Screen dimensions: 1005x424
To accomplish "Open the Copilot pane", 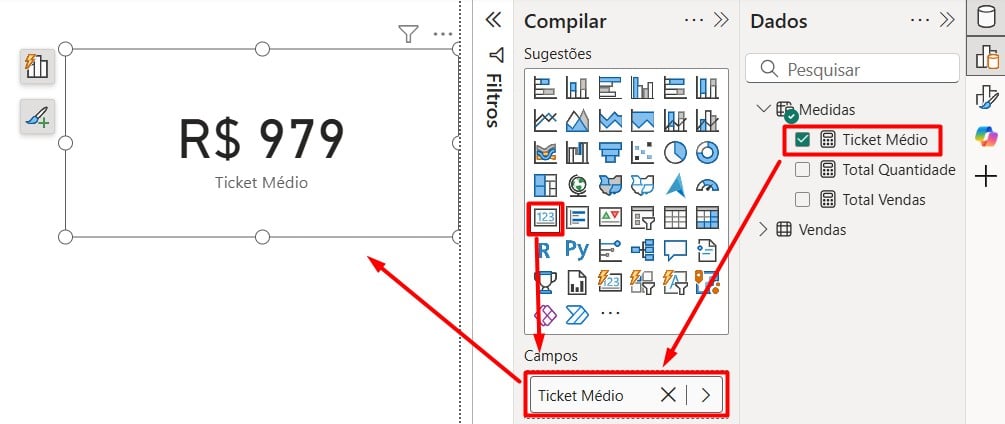I will coord(986,137).
